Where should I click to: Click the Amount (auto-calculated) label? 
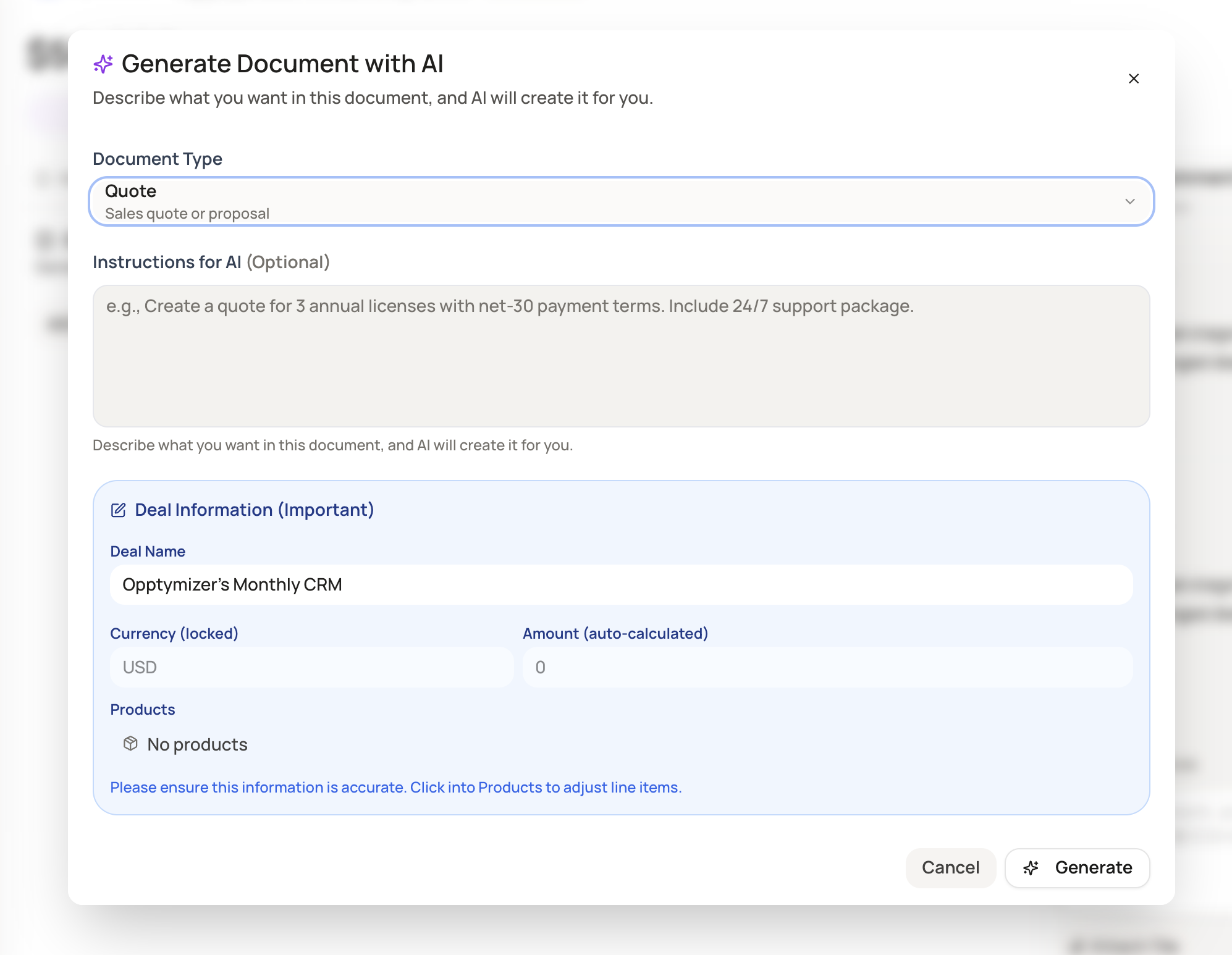[615, 633]
